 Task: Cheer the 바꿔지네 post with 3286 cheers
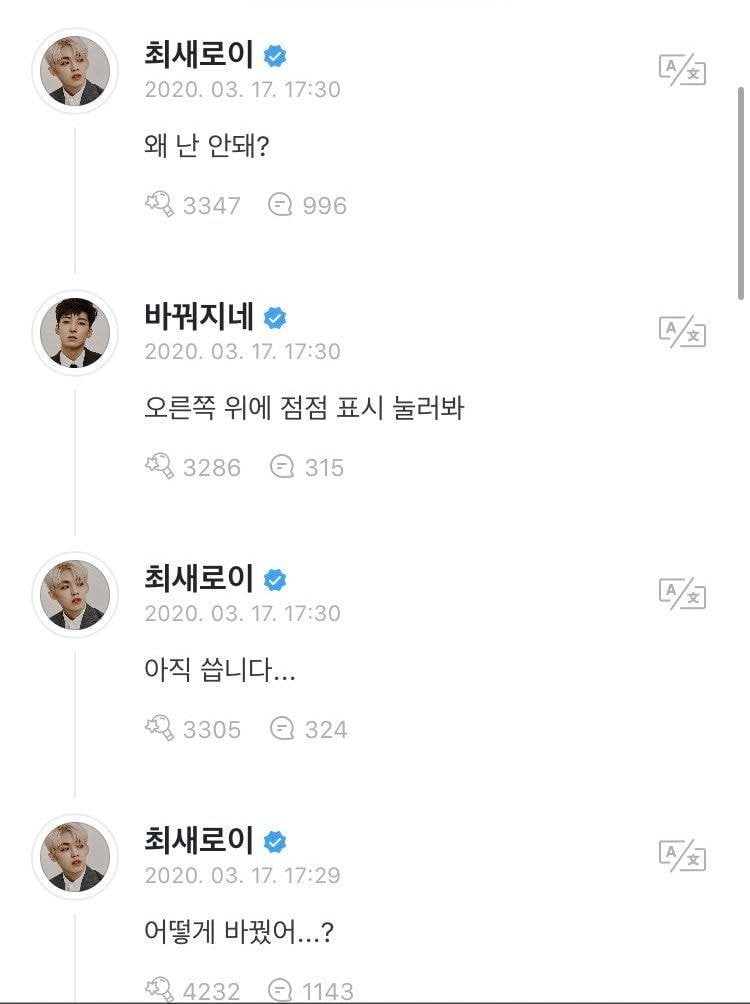click(x=160, y=467)
